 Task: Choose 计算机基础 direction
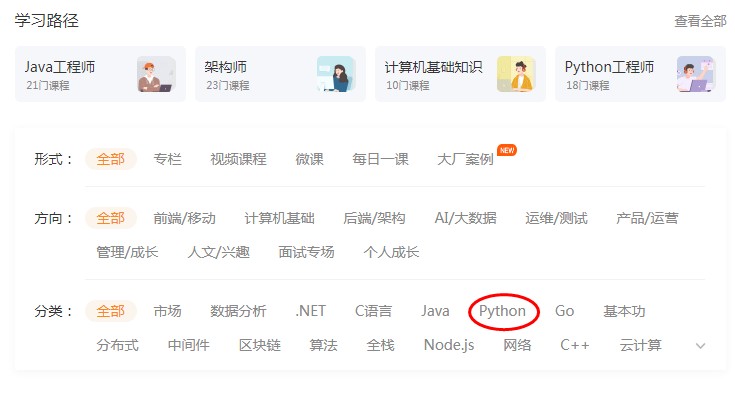tap(279, 218)
